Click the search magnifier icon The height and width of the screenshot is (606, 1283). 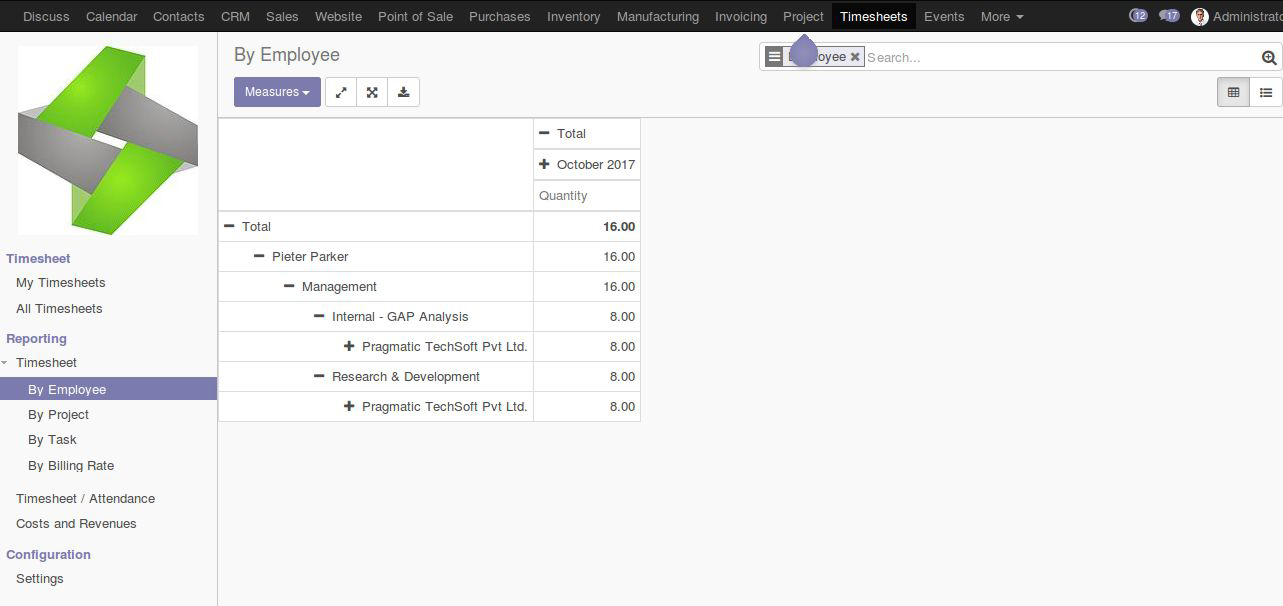point(1269,58)
